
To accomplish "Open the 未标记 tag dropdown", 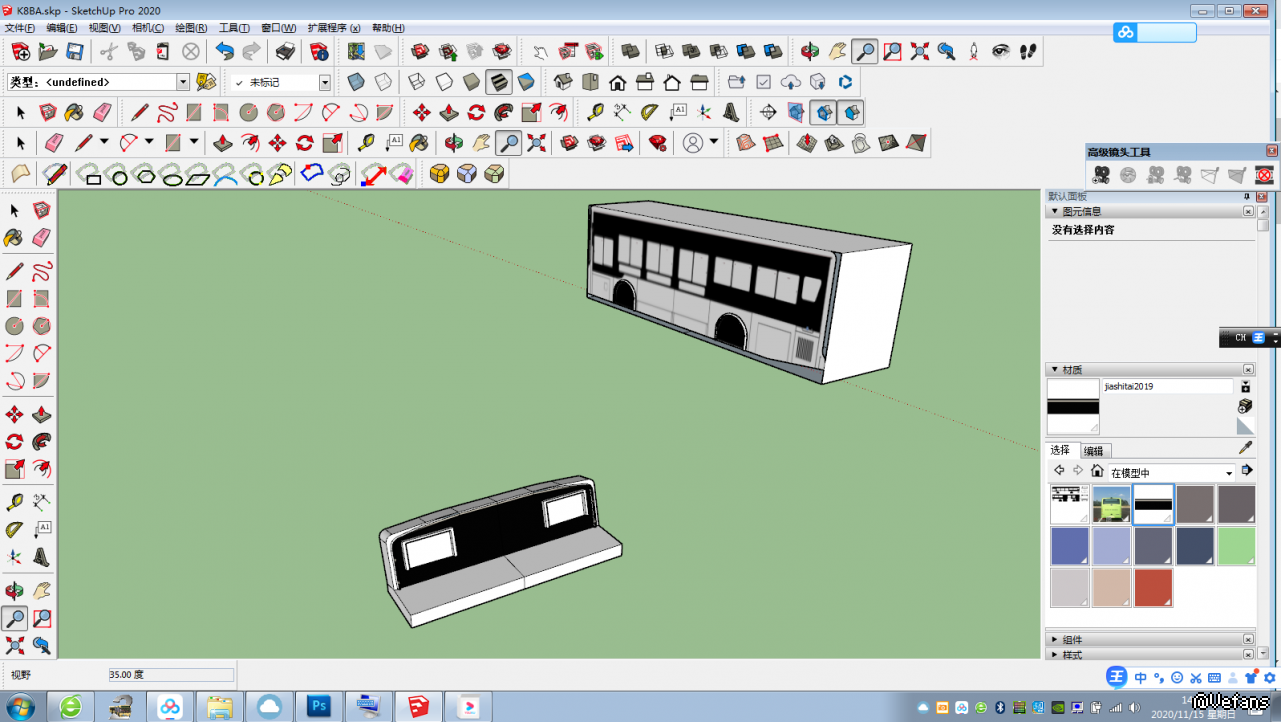I will [x=325, y=83].
